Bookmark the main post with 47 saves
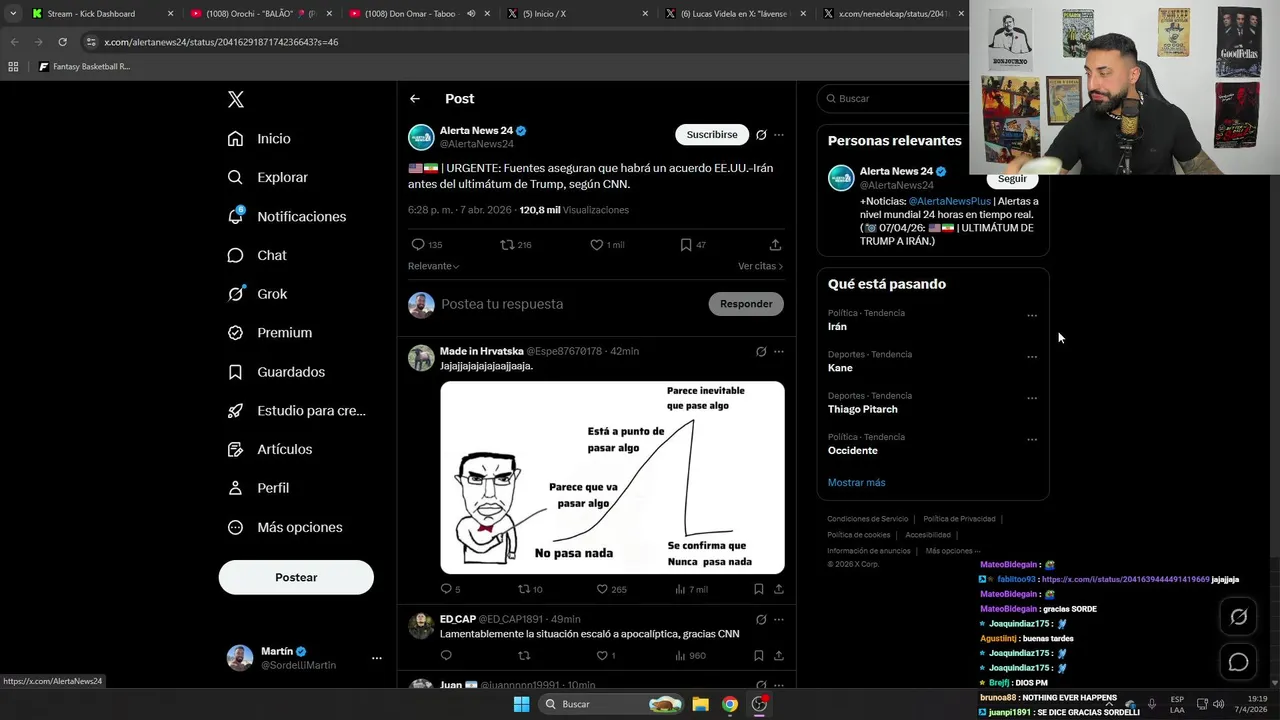The image size is (1280, 720). tap(686, 244)
